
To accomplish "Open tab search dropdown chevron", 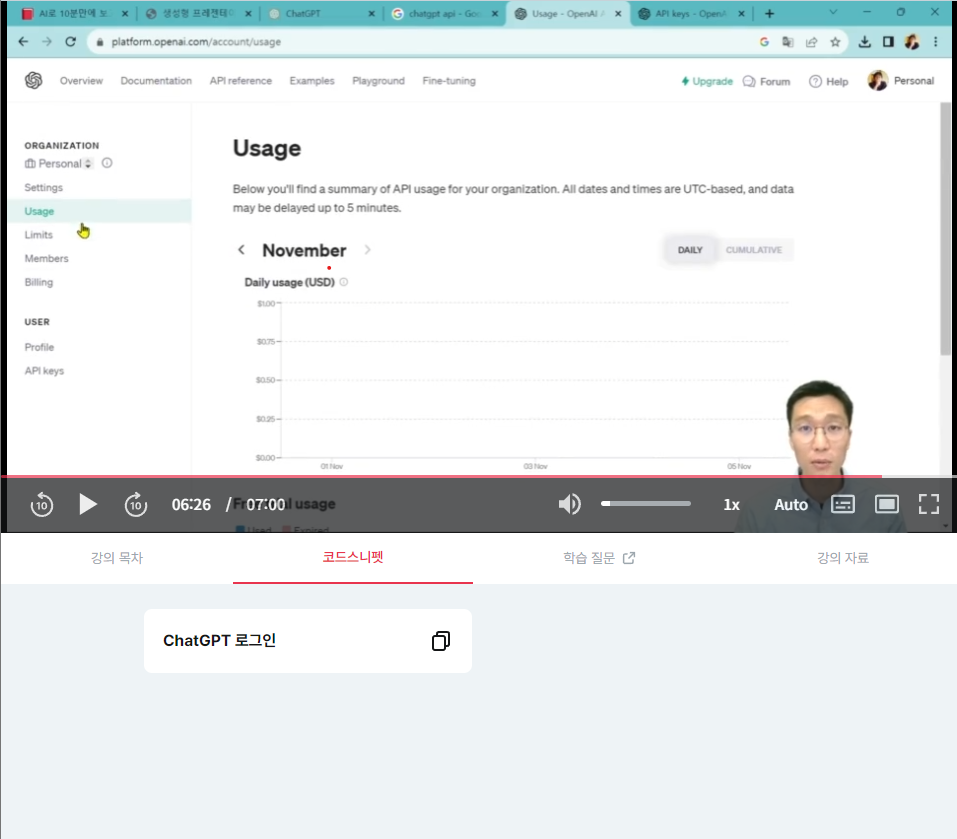I will point(832,12).
